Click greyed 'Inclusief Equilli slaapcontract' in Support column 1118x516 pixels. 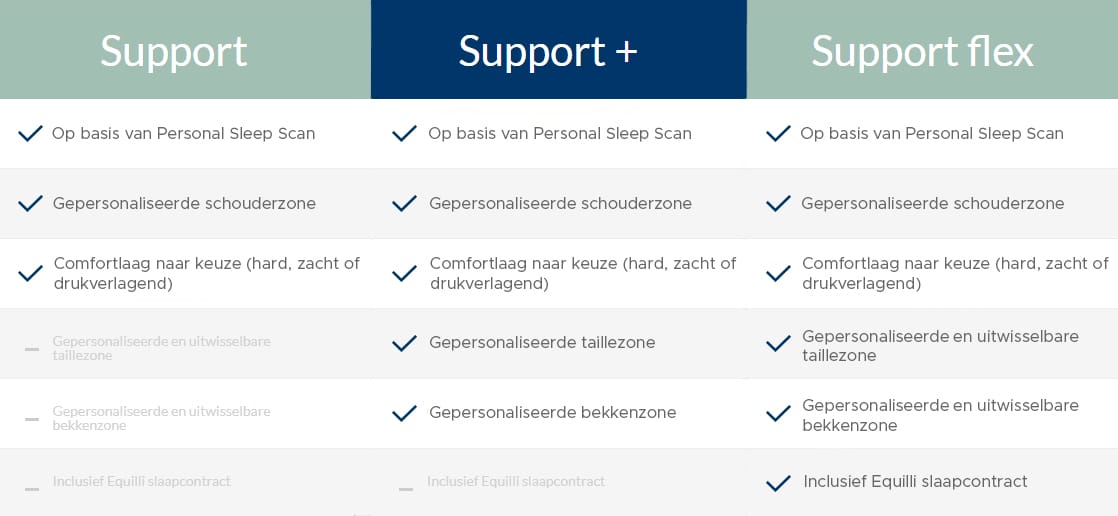[141, 482]
